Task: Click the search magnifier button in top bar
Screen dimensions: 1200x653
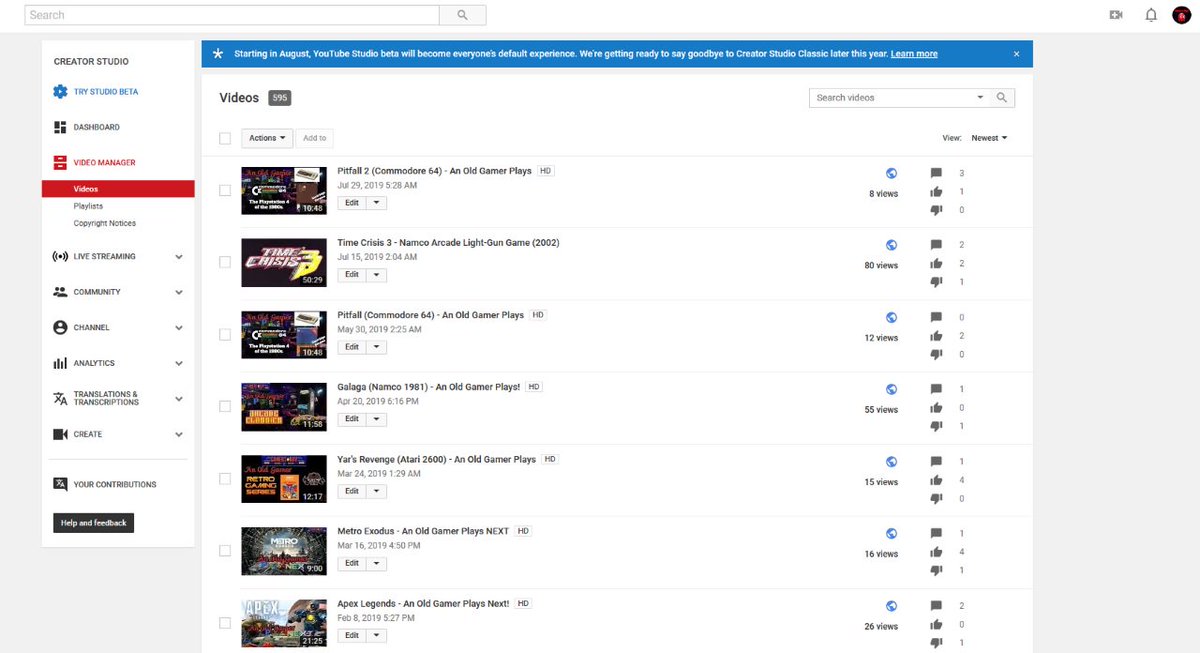Action: (463, 15)
